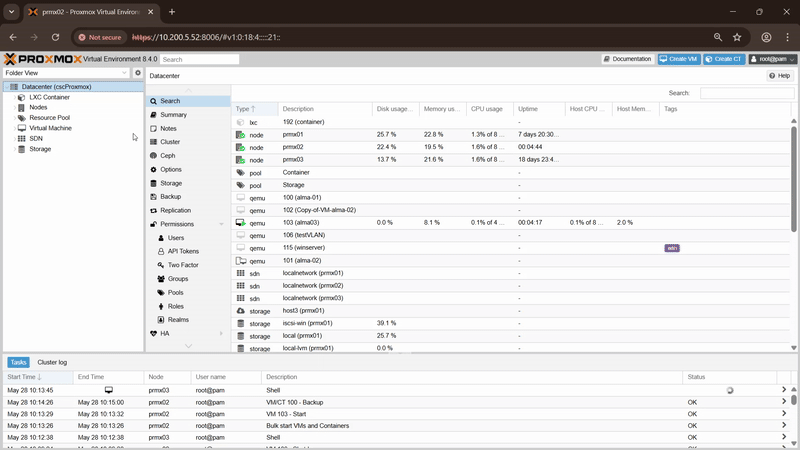Click the SDN grid icon in tree
Image resolution: width=800 pixels, height=450 pixels.
pos(21,139)
